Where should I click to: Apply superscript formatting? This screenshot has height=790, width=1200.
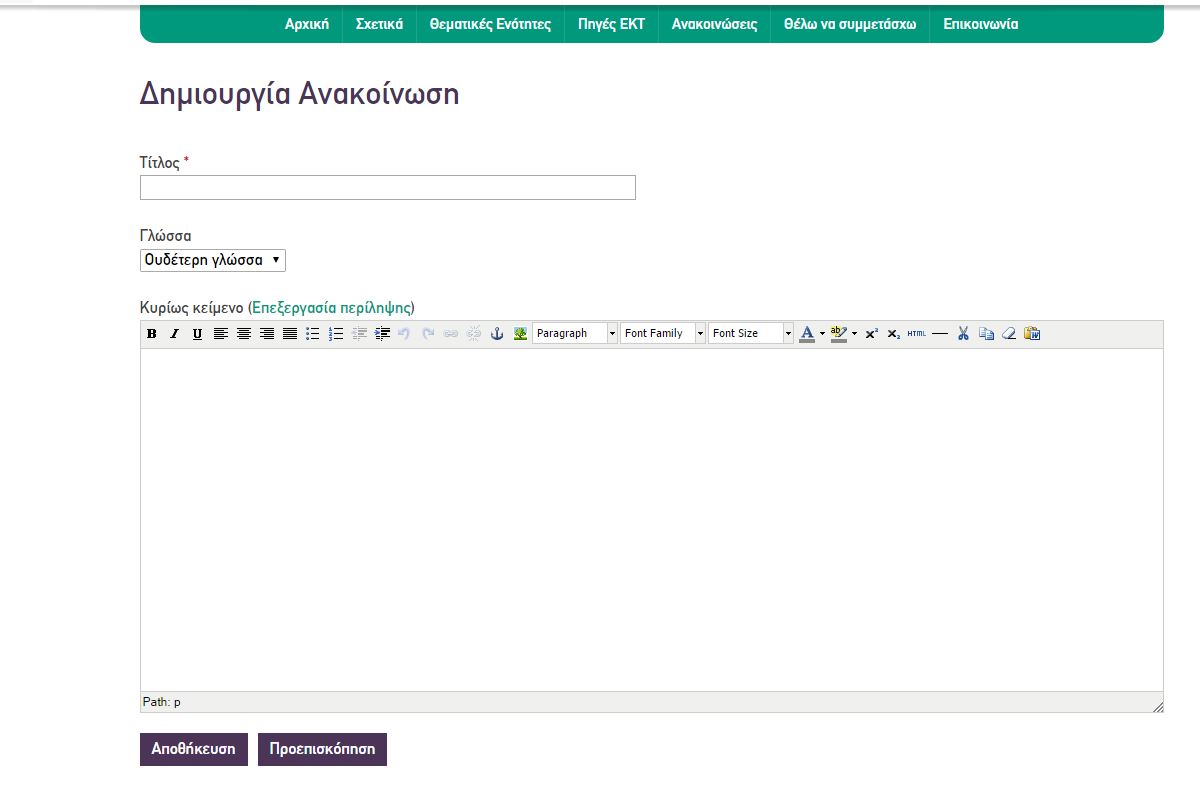tap(872, 334)
